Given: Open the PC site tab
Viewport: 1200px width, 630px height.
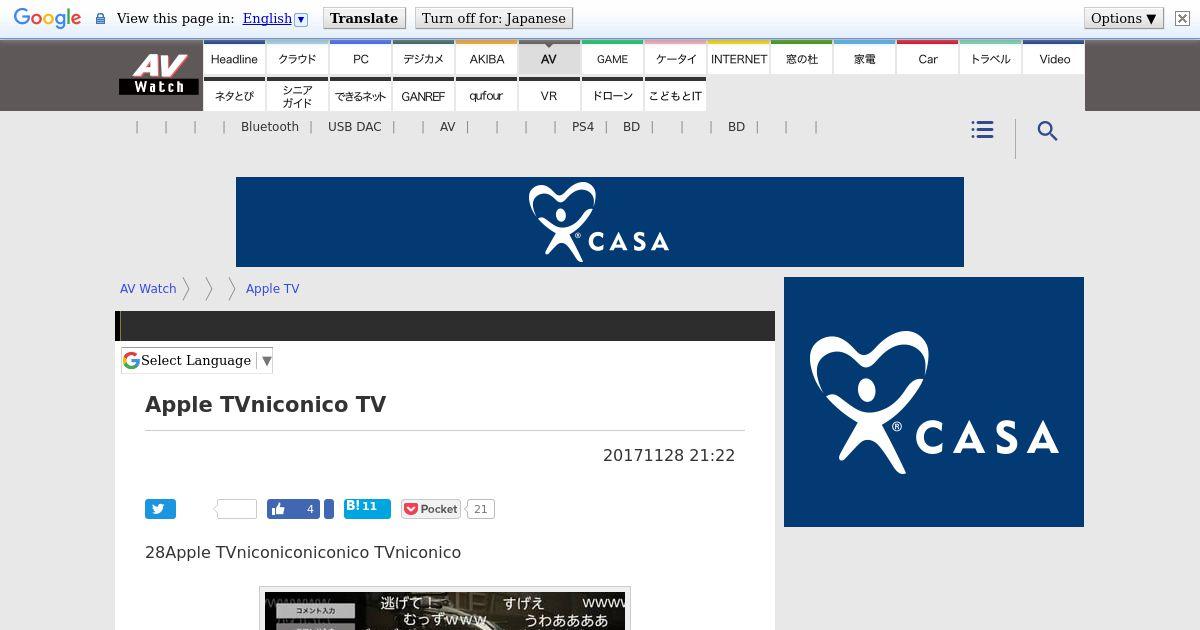Looking at the screenshot, I should [360, 58].
